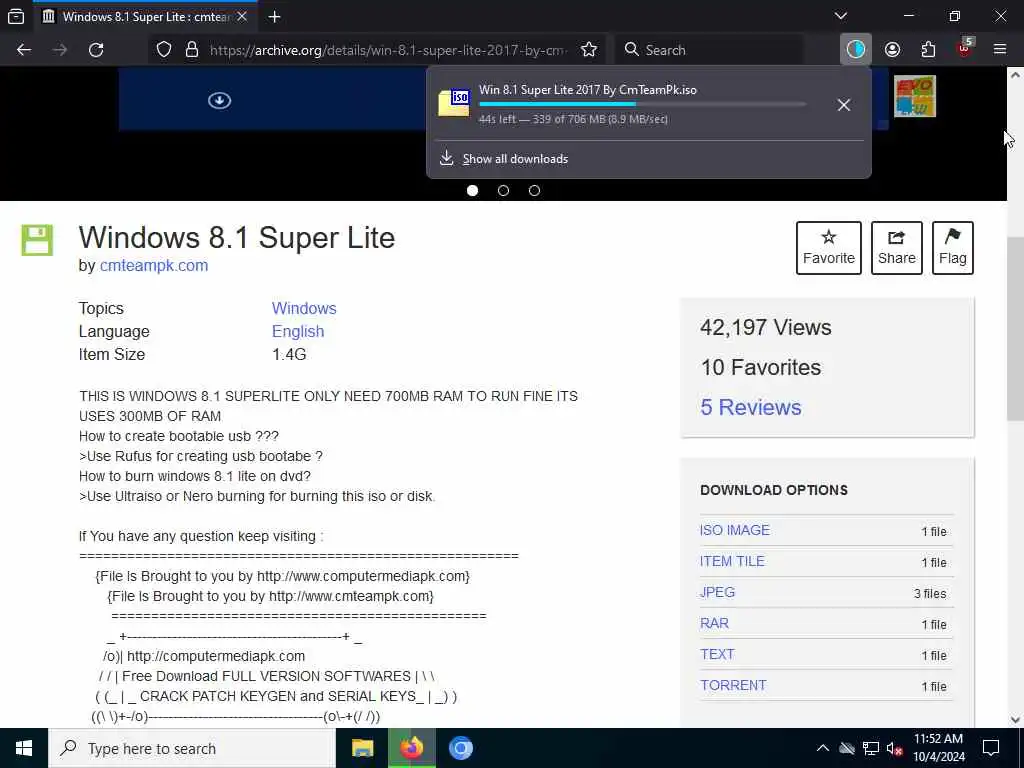The width and height of the screenshot is (1024, 768).
Task: Open the Firefox downloads panel button
Action: (x=856, y=50)
